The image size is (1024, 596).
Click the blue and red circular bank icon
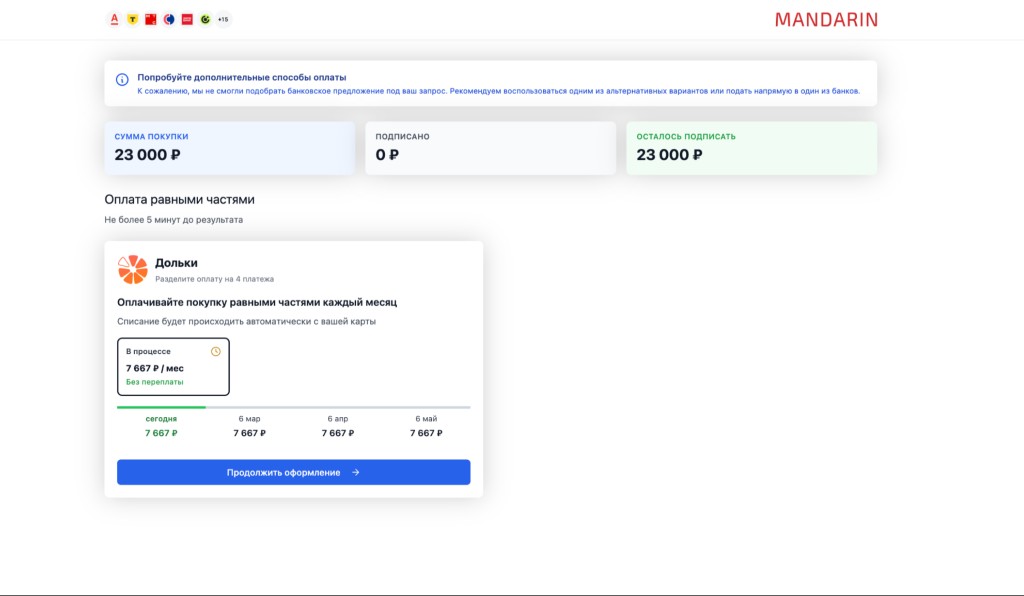169,19
